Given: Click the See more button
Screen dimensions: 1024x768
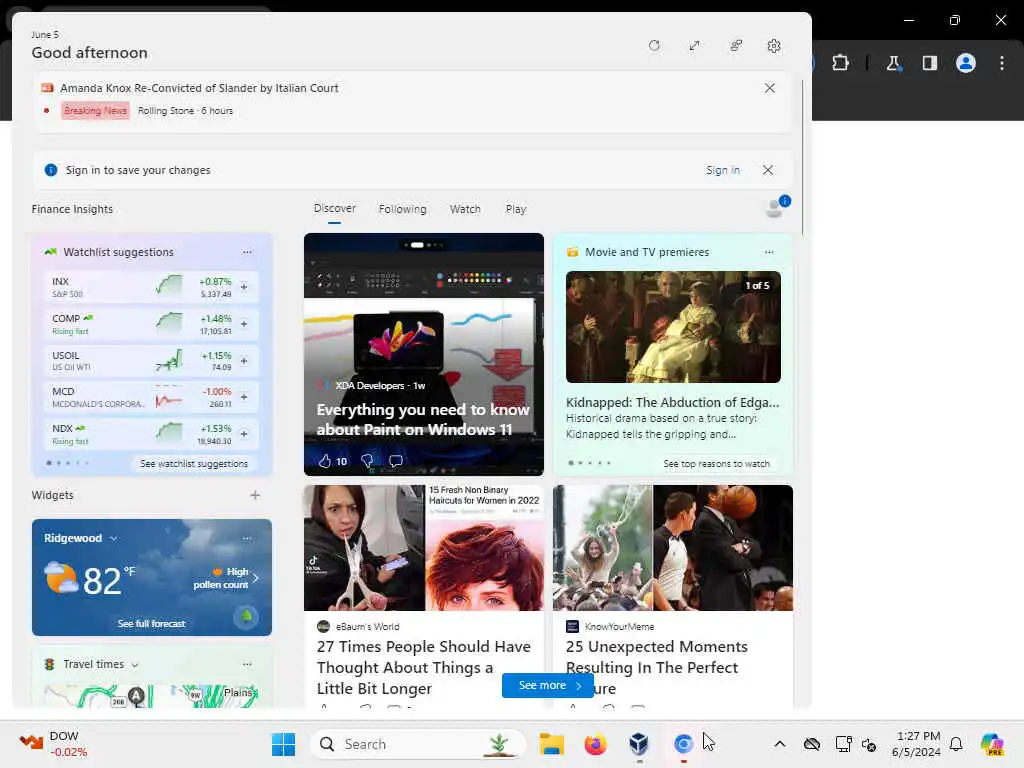Looking at the screenshot, I should (548, 685).
